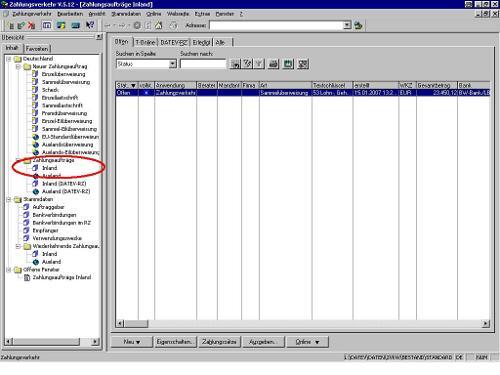This screenshot has height=375, width=500.
Task: Open the Extras menu
Action: [x=202, y=14]
